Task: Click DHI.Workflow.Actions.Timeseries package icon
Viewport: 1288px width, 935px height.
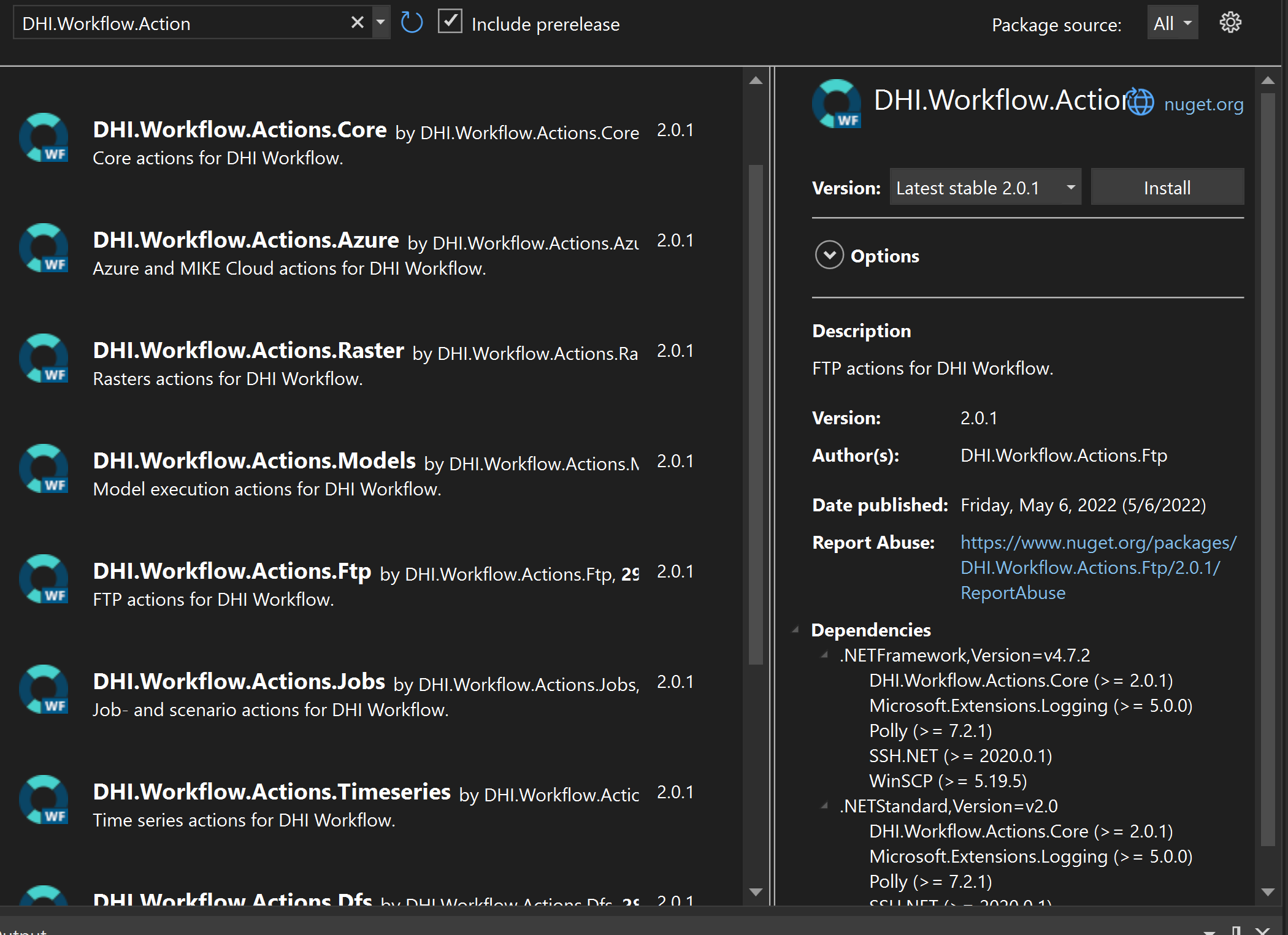Action: (x=44, y=800)
